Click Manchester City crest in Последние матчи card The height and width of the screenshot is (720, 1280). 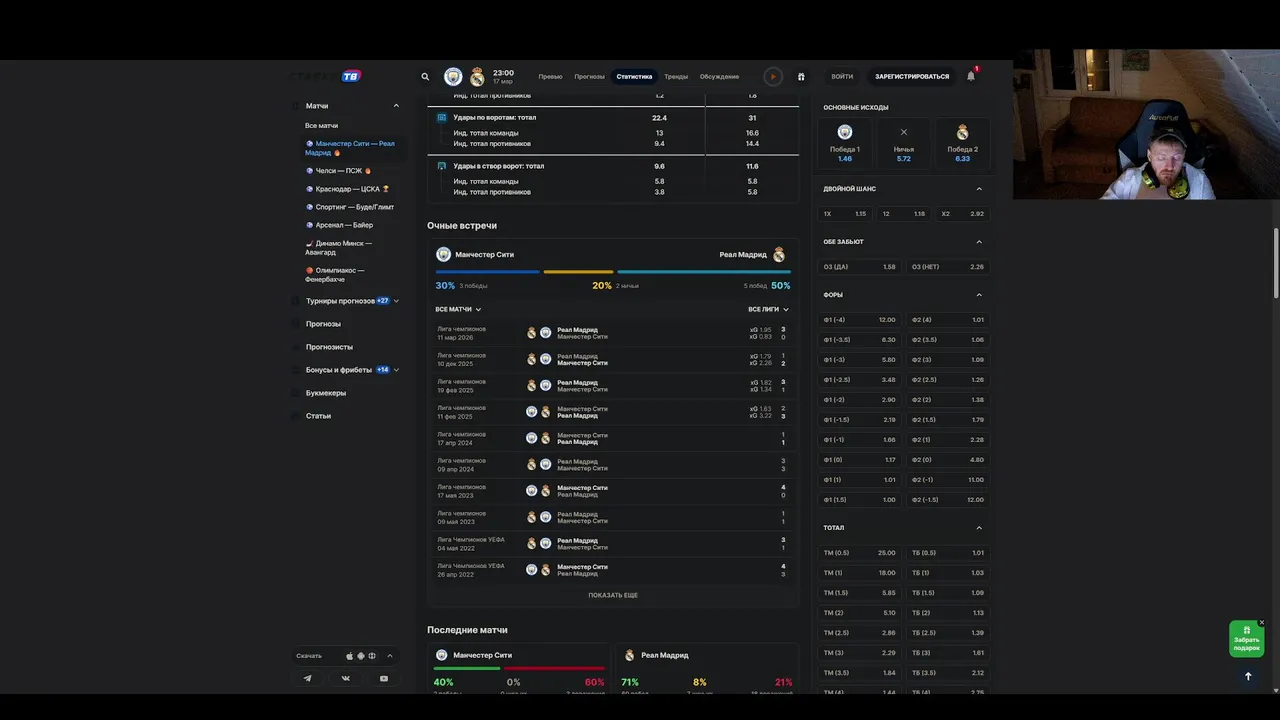tap(442, 655)
